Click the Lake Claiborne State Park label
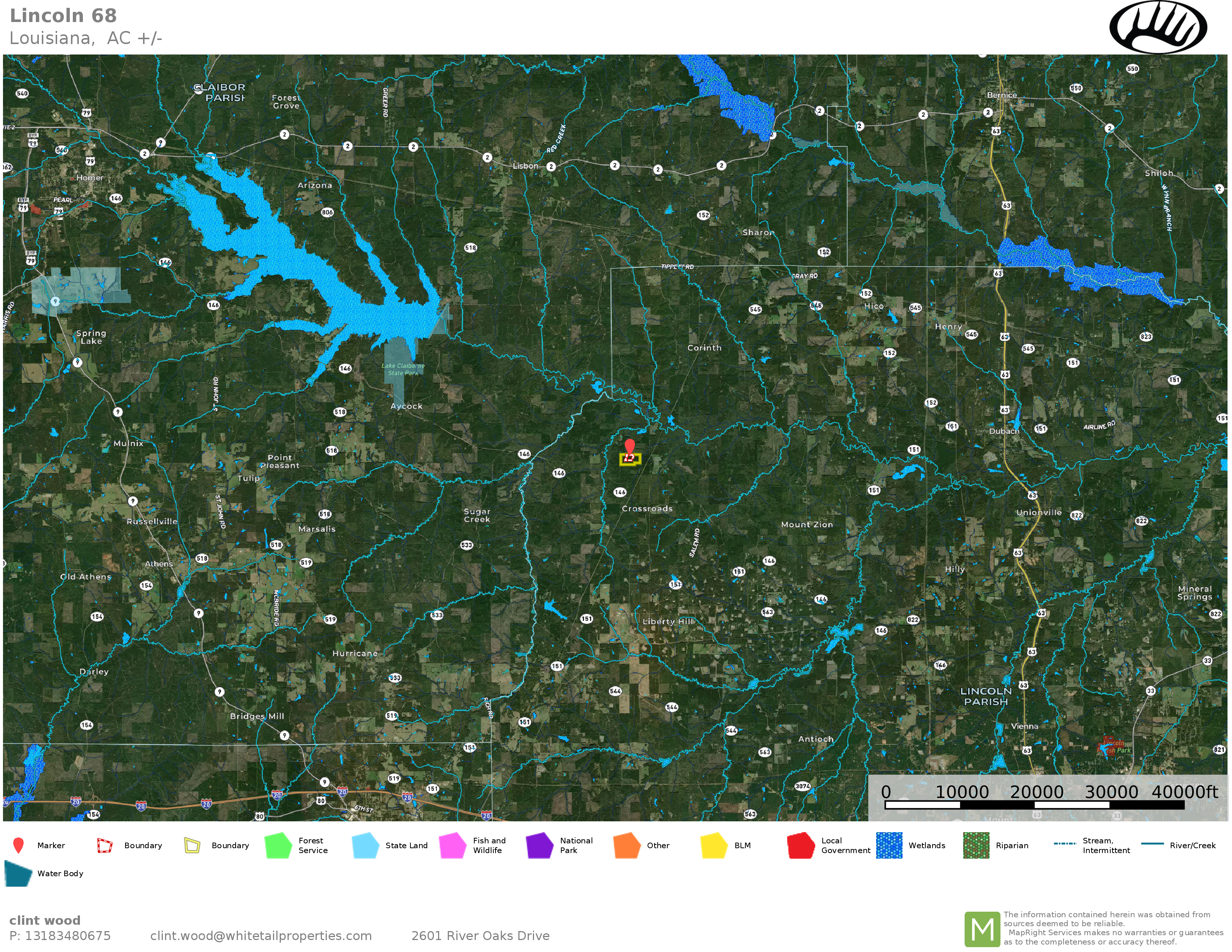The height and width of the screenshot is (952, 1232). tap(403, 369)
